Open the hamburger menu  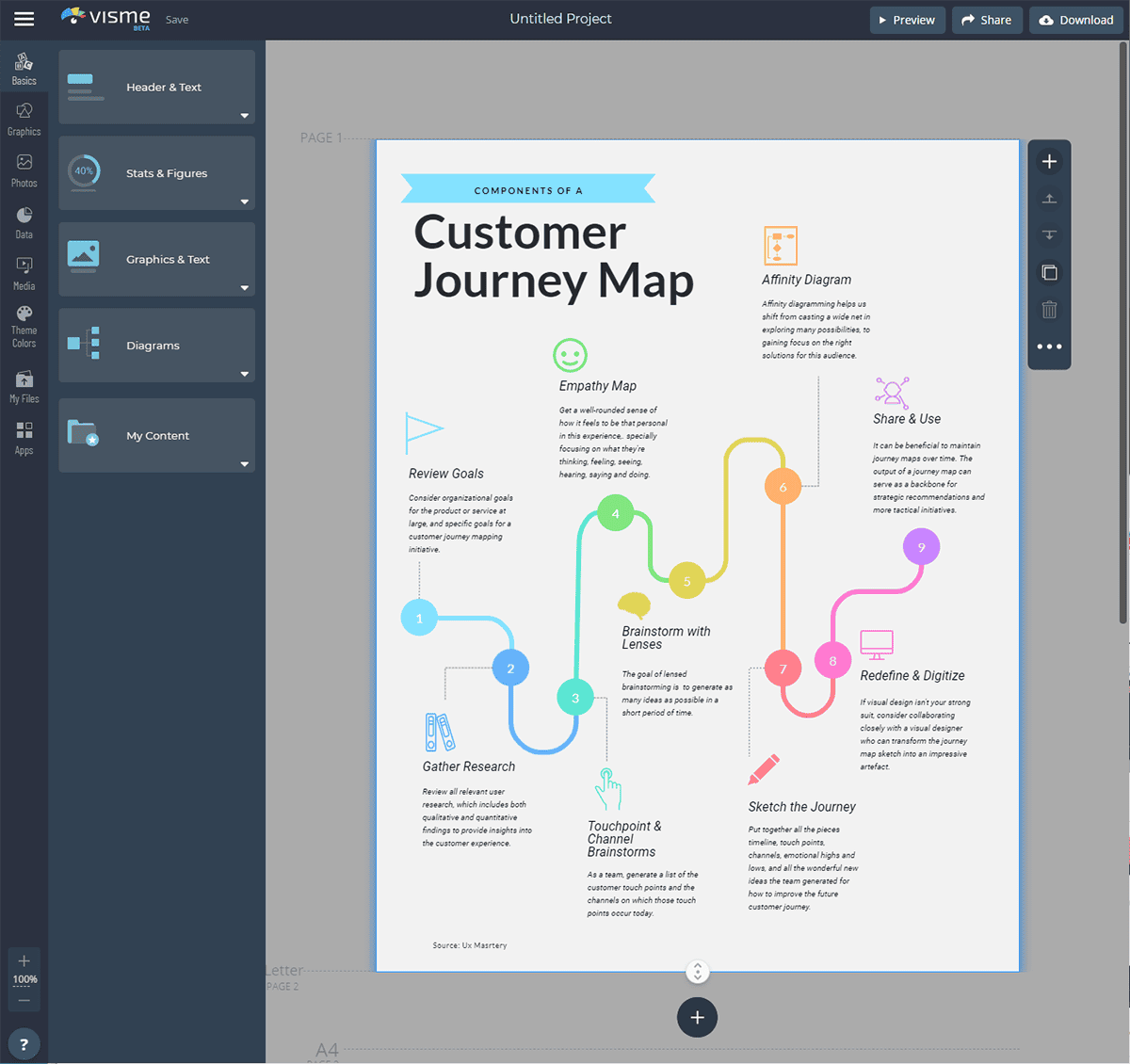point(24,19)
